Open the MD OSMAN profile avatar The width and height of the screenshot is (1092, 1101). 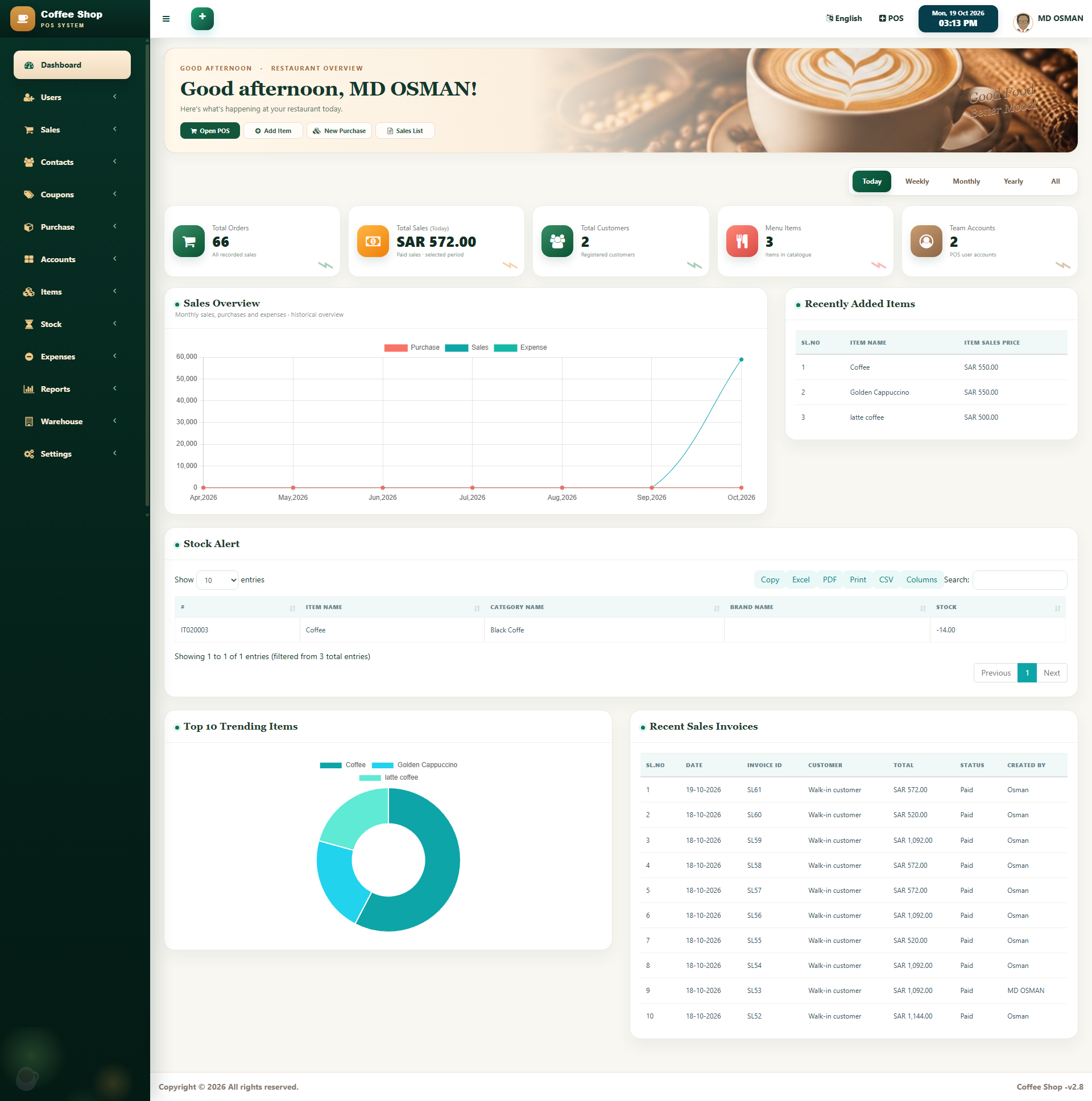(1023, 23)
